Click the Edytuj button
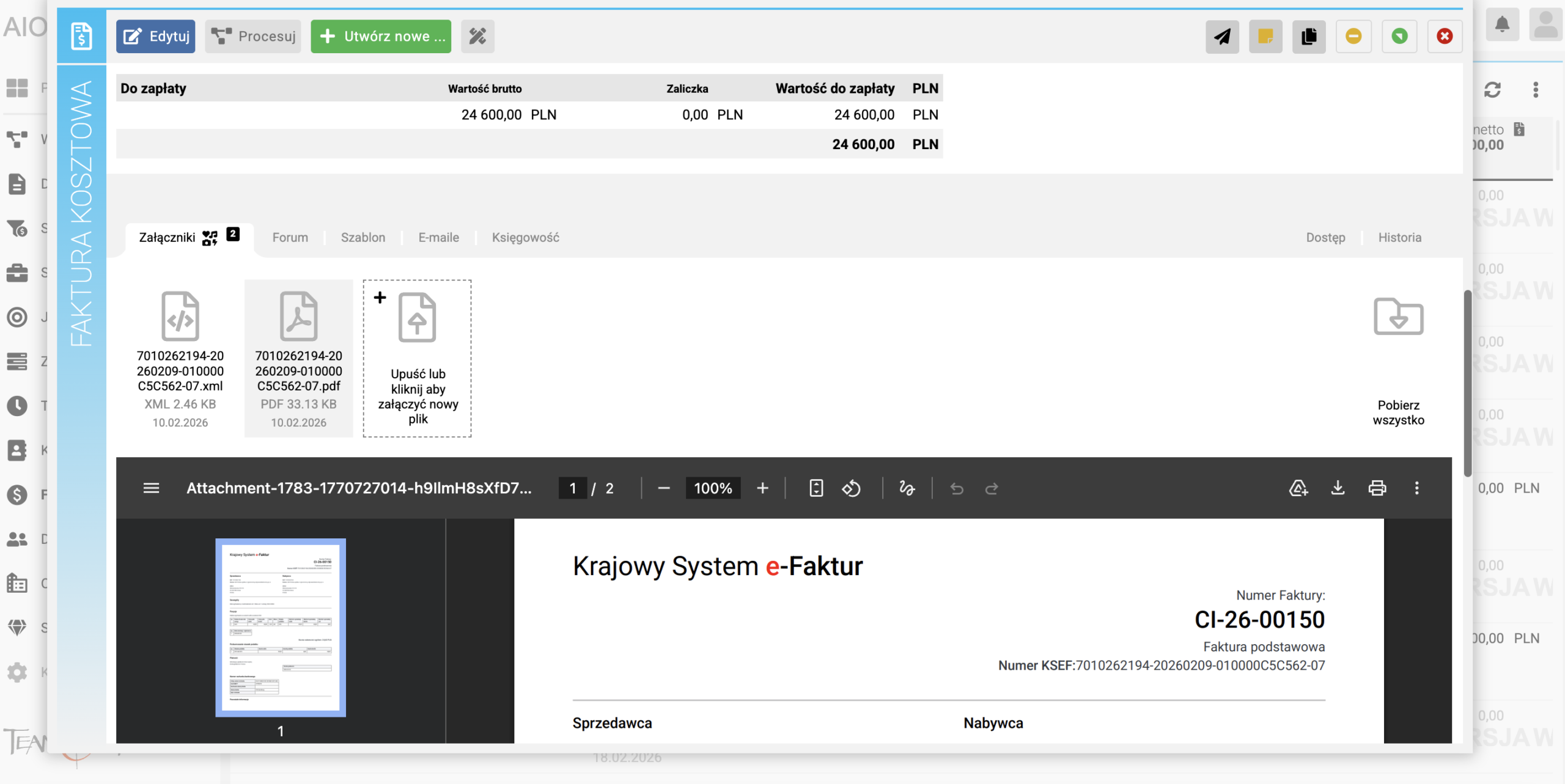The image size is (1565, 784). (156, 37)
